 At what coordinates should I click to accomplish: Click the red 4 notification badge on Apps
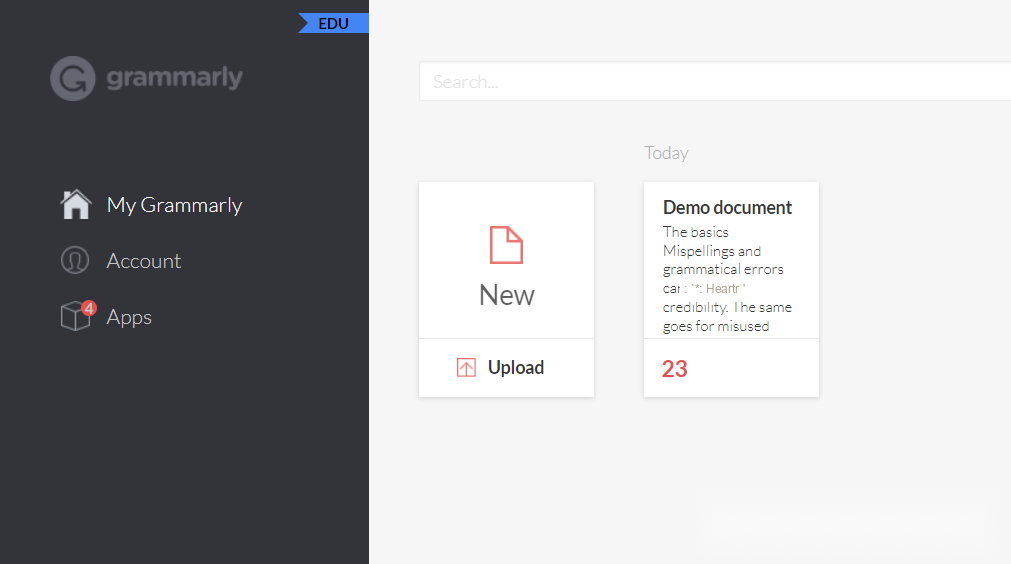coord(89,308)
